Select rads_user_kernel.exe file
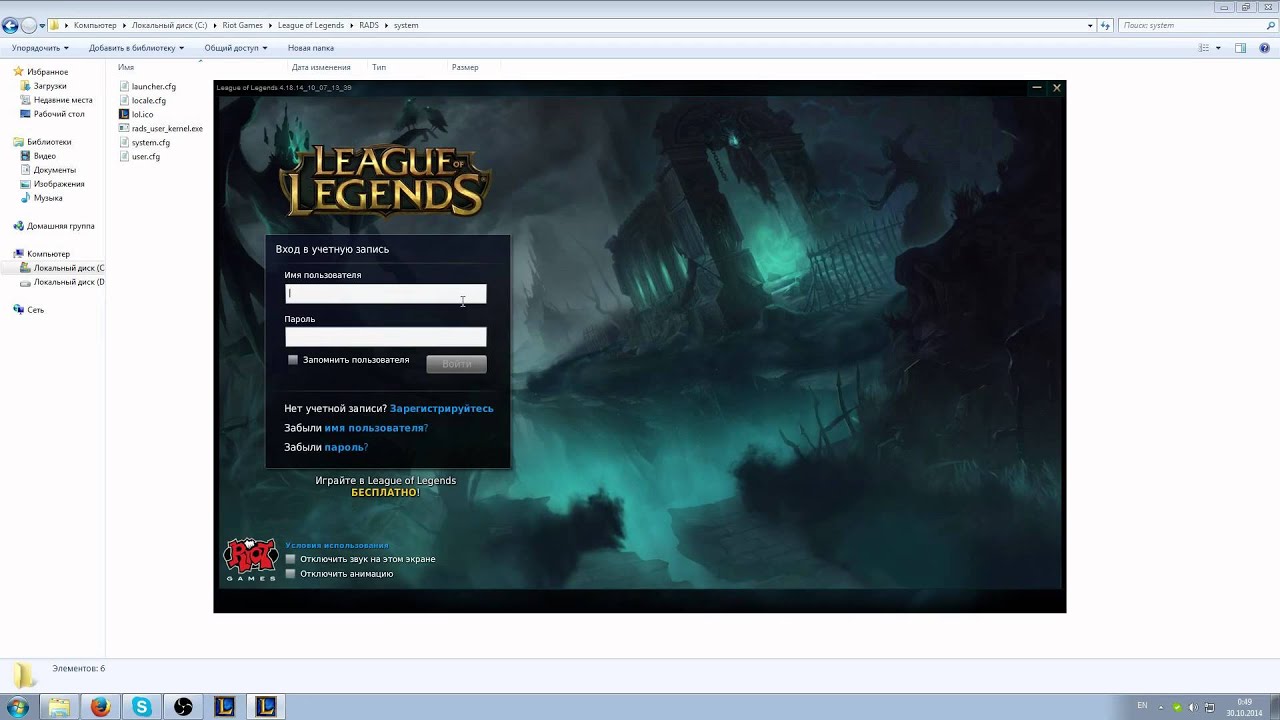Screen dimensions: 1280x720 161,128
